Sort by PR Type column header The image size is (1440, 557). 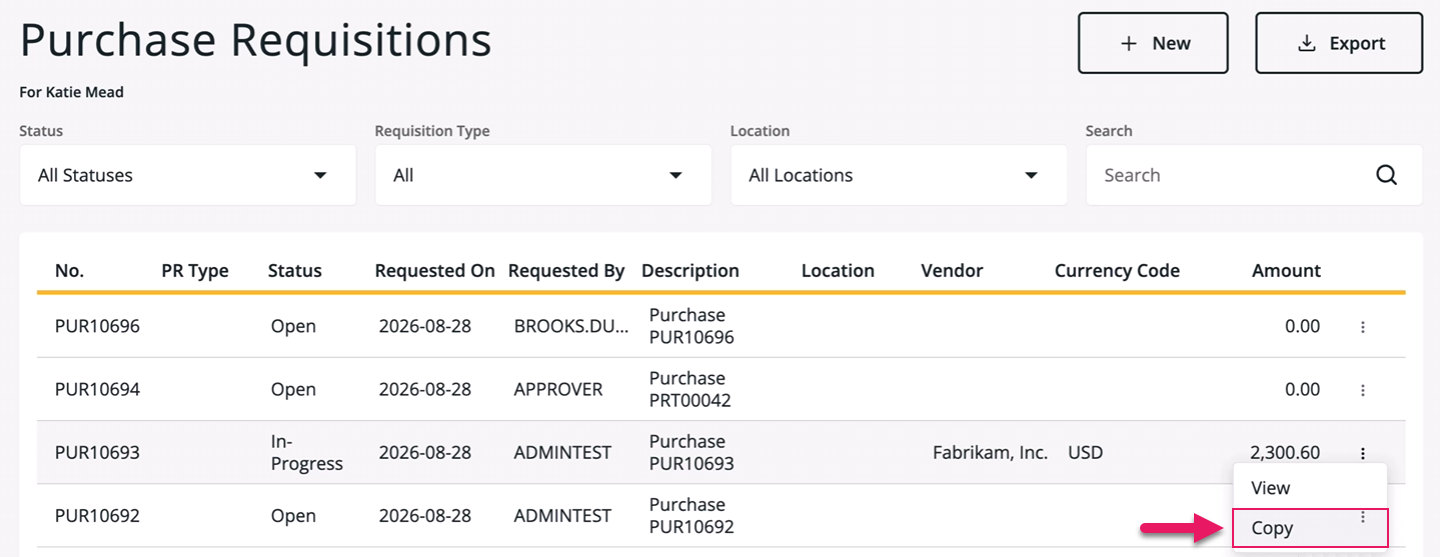[195, 271]
